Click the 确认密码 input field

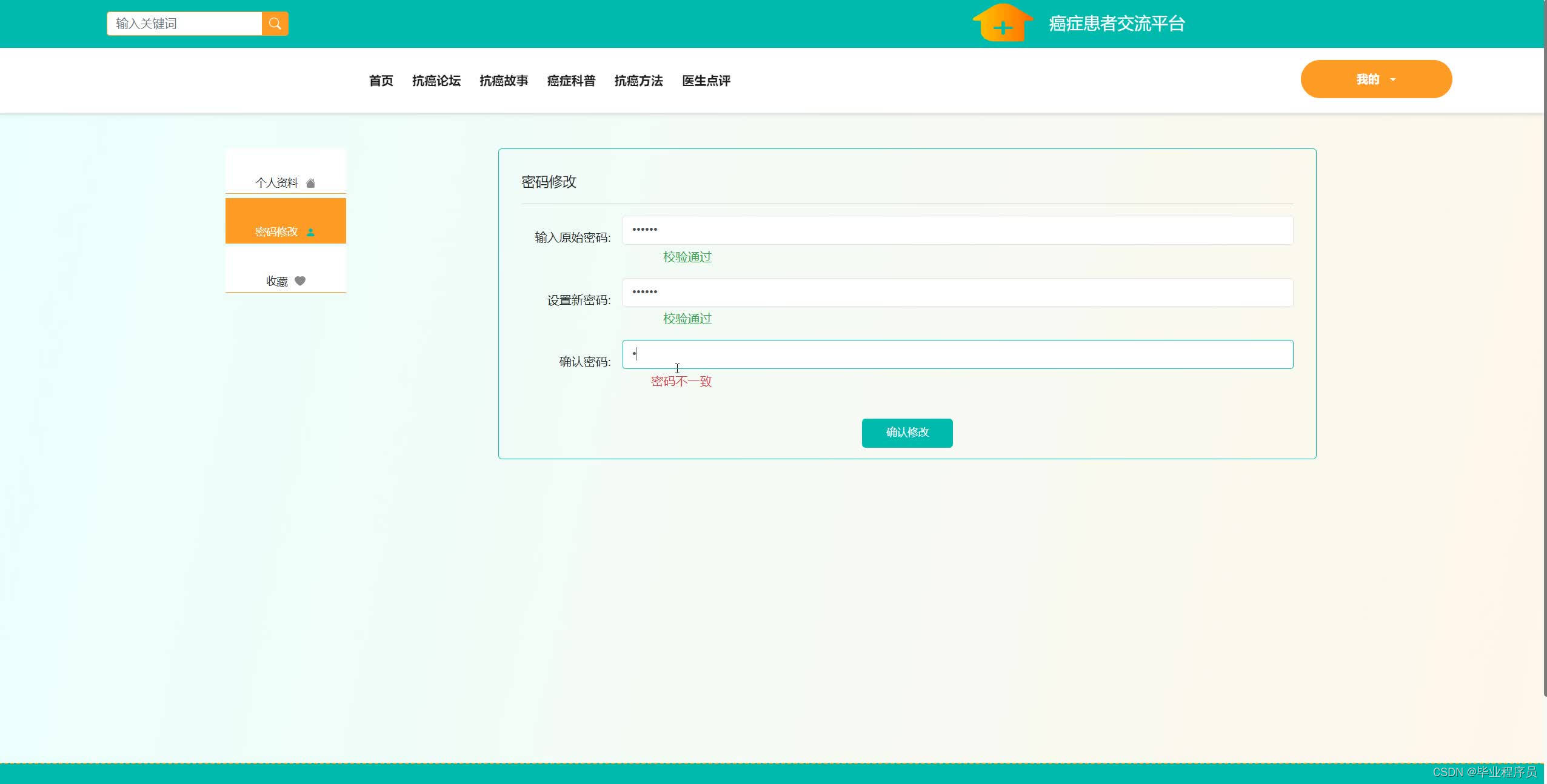(958, 354)
